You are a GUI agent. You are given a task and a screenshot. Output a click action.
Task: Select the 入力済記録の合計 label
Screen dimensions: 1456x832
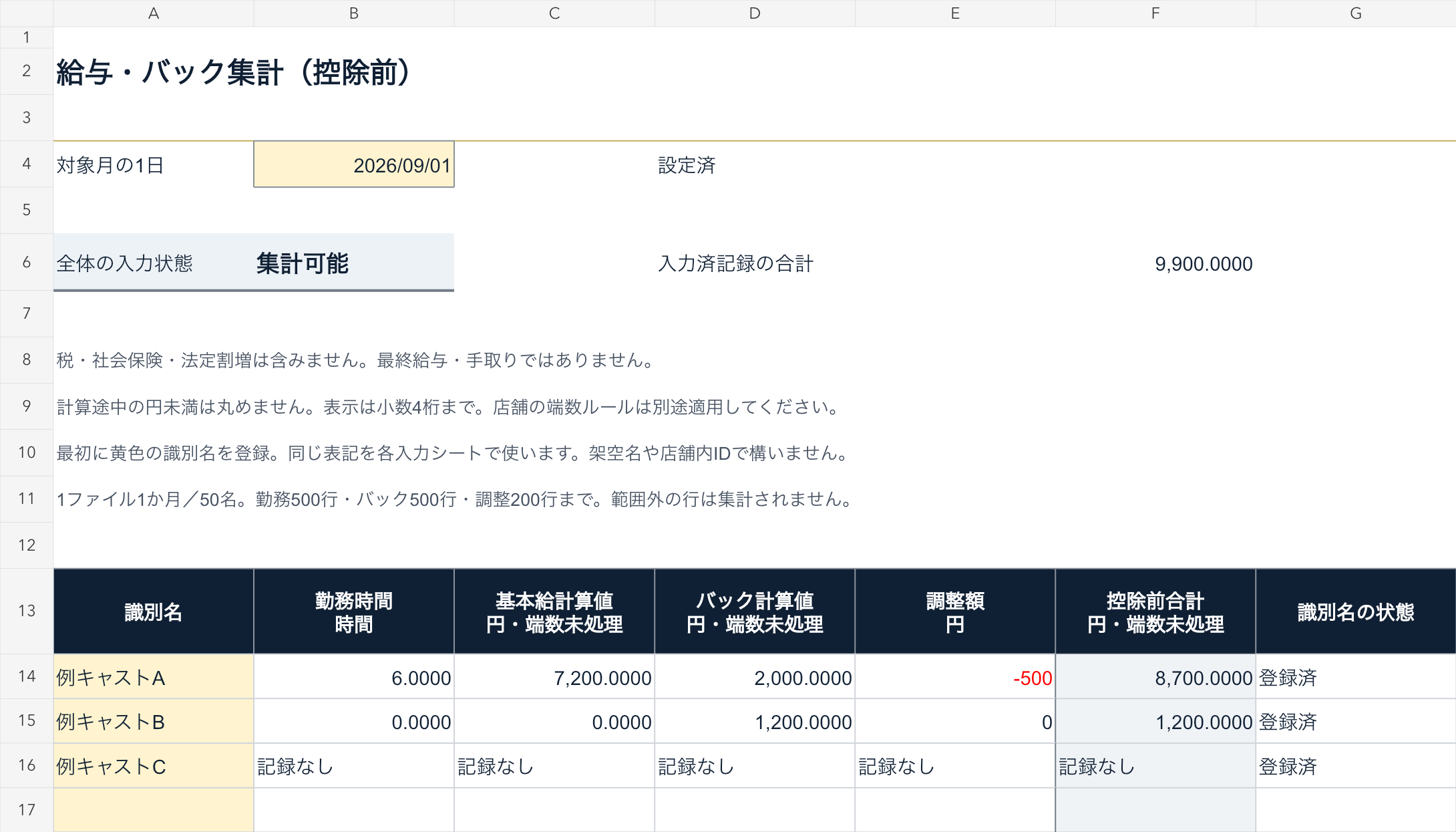[736, 263]
